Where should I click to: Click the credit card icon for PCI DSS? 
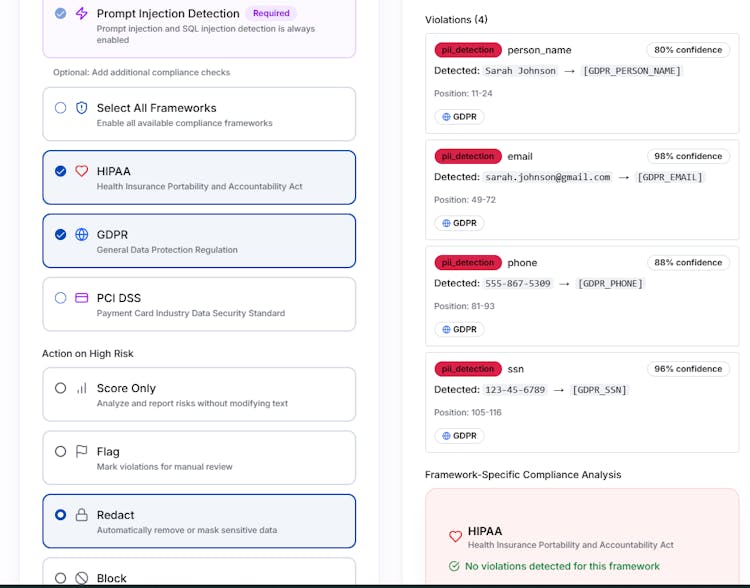pos(82,298)
